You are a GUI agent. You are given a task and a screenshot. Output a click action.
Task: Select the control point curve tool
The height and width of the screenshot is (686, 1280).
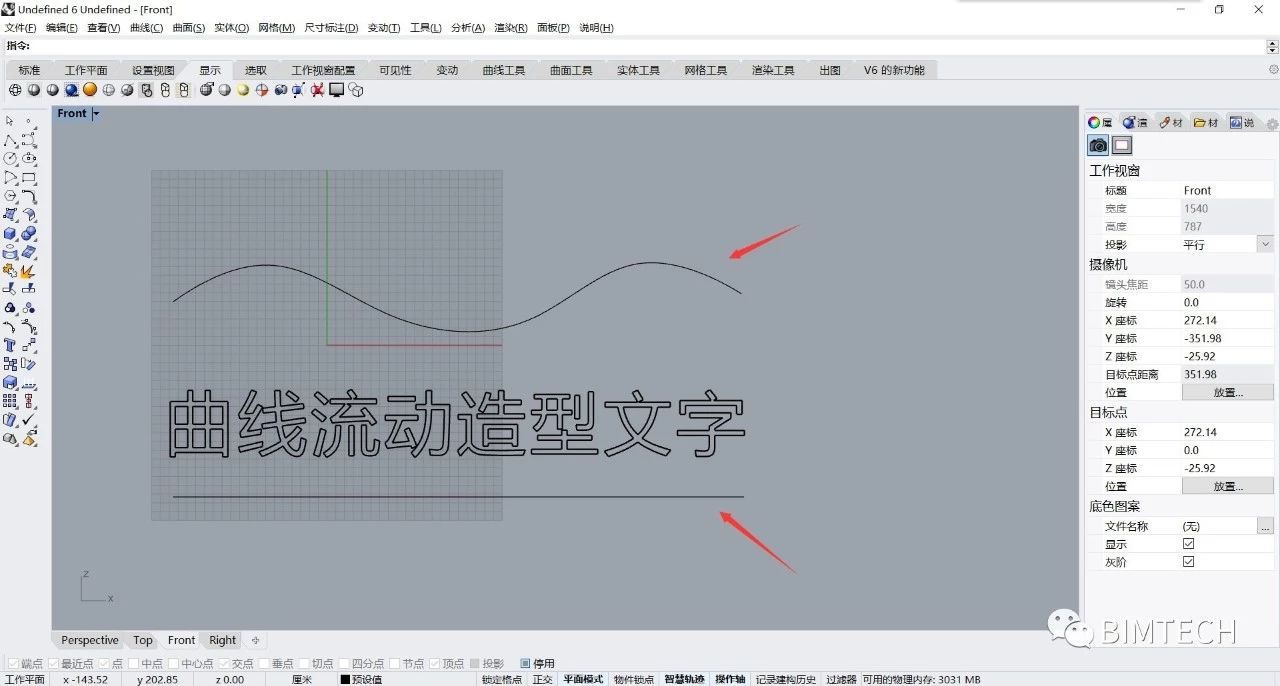29,140
